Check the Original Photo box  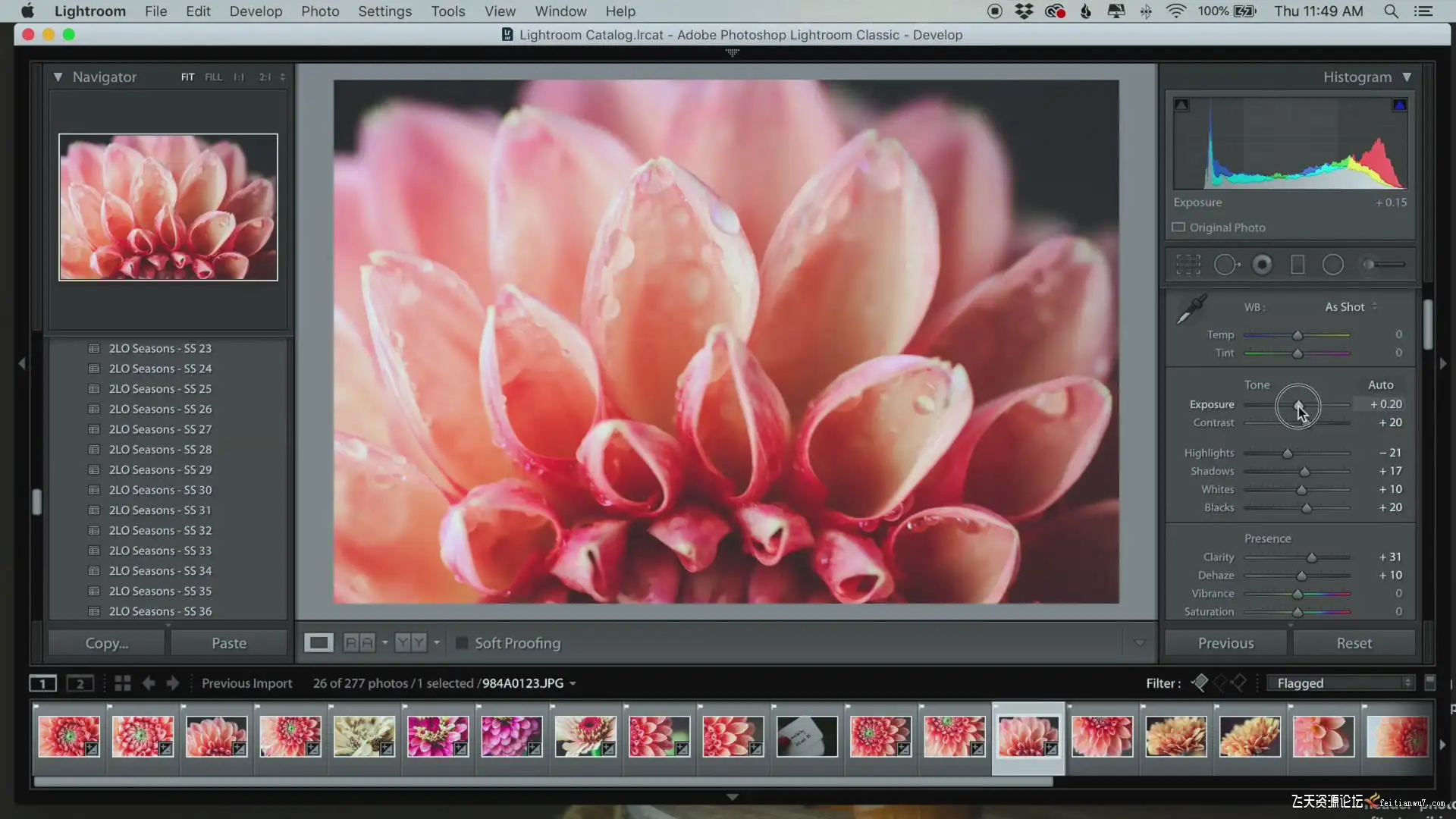pos(1178,227)
